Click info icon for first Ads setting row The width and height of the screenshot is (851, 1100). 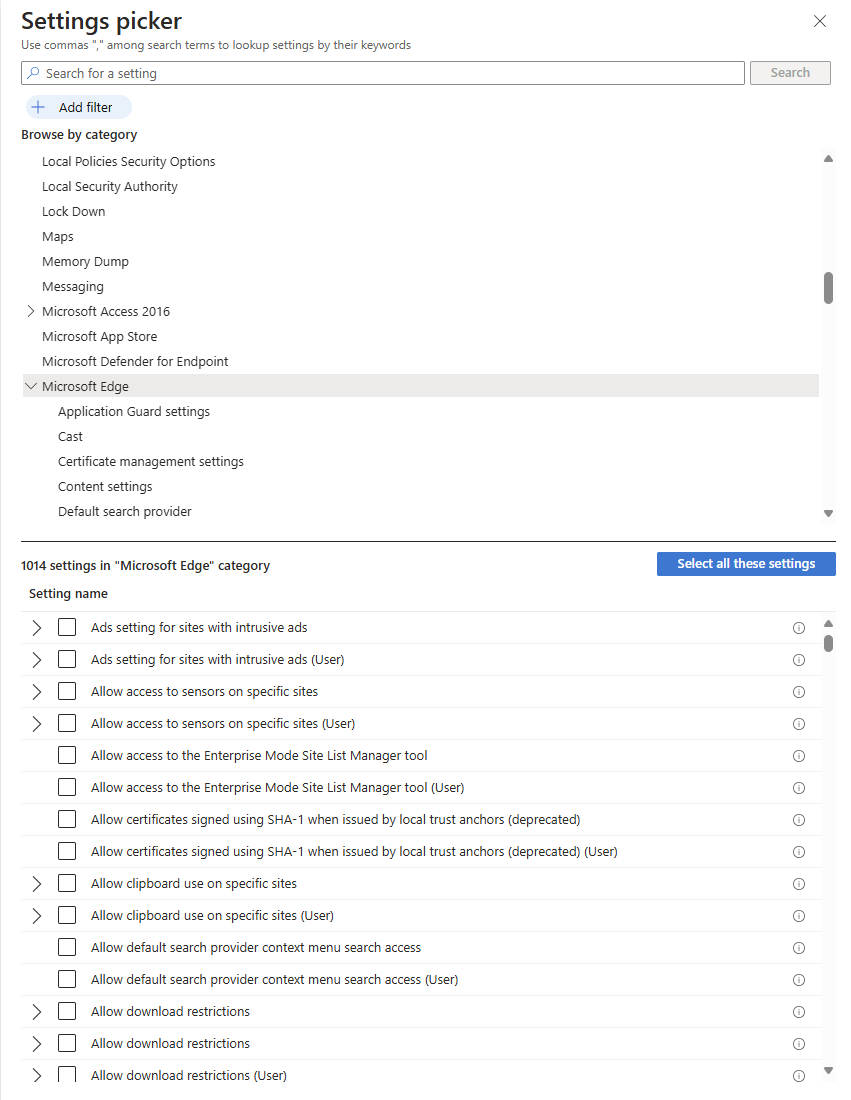tap(799, 628)
